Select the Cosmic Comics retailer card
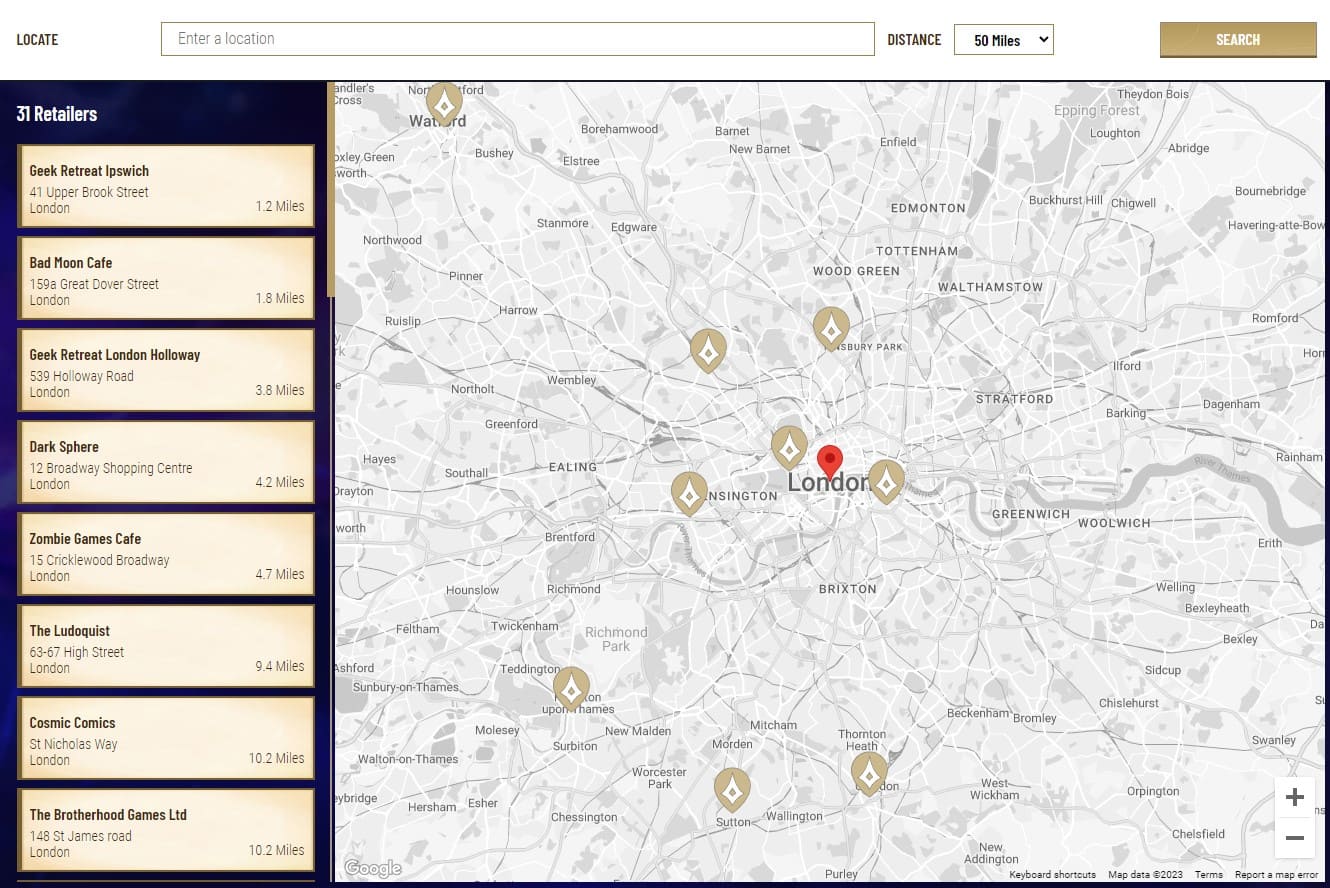The width and height of the screenshot is (1330, 888). click(x=166, y=738)
